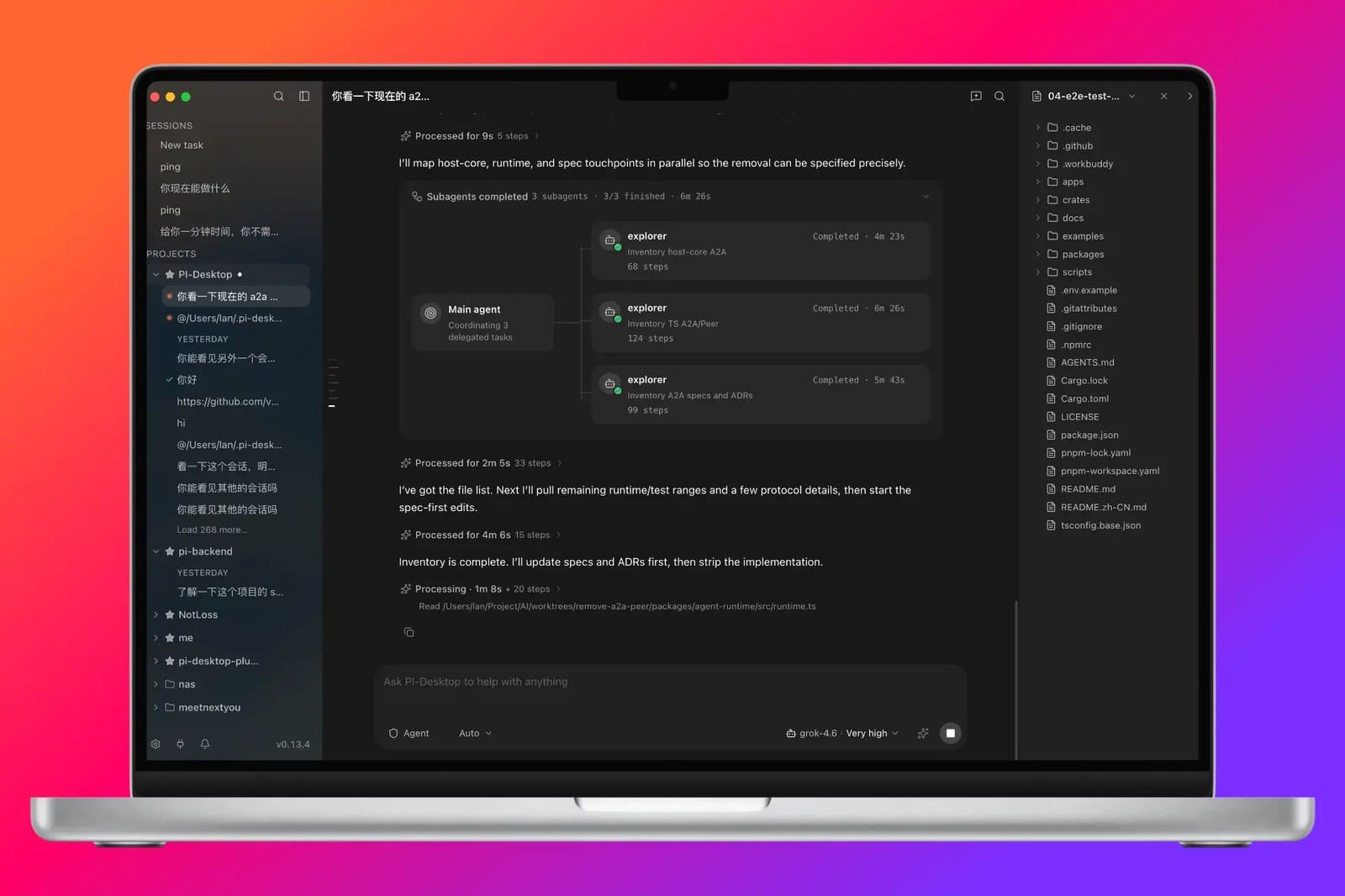Toggle Agent mode in the input bar
This screenshot has height=896, width=1345.
pos(409,733)
